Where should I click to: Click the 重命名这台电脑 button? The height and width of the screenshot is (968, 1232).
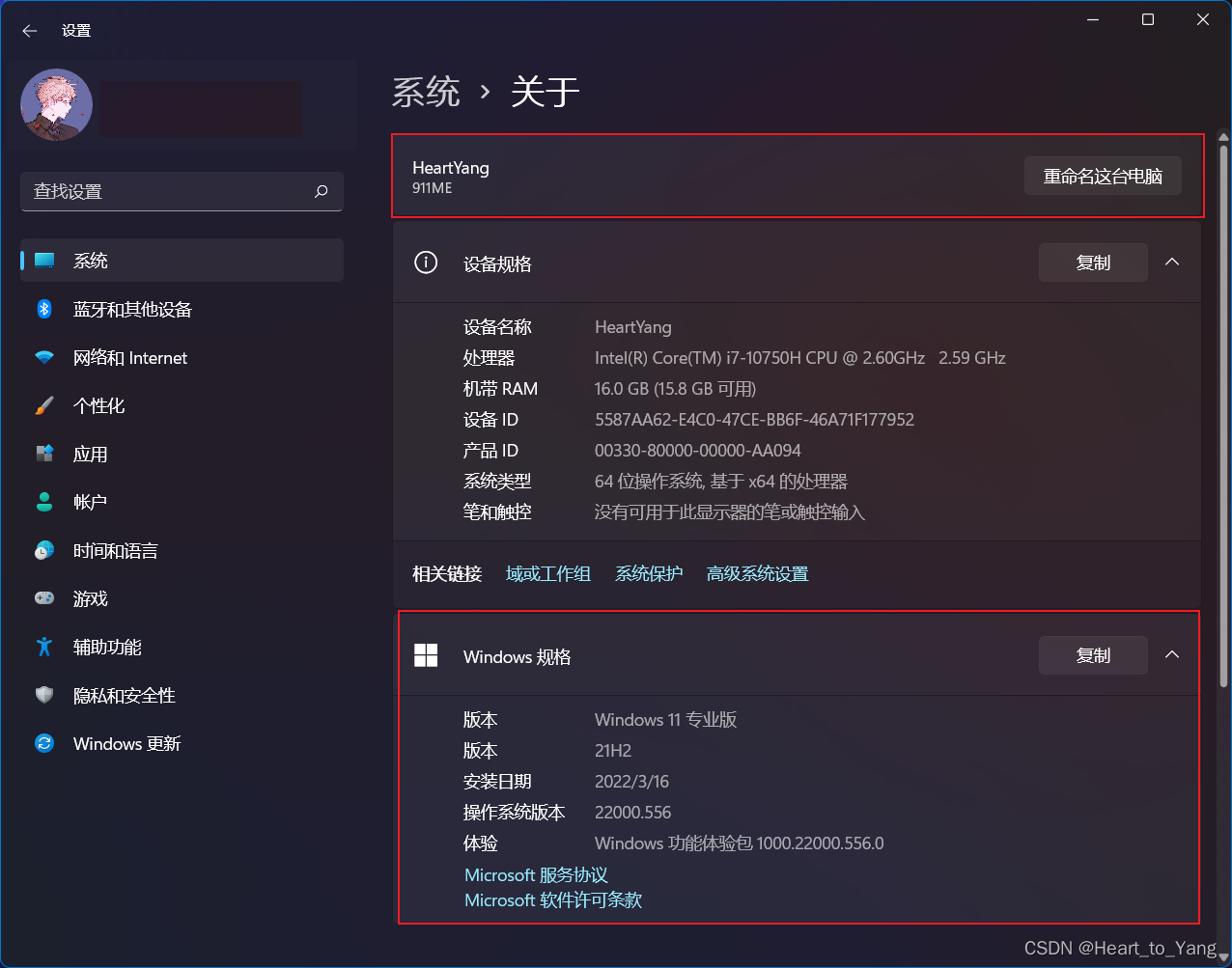(1103, 177)
